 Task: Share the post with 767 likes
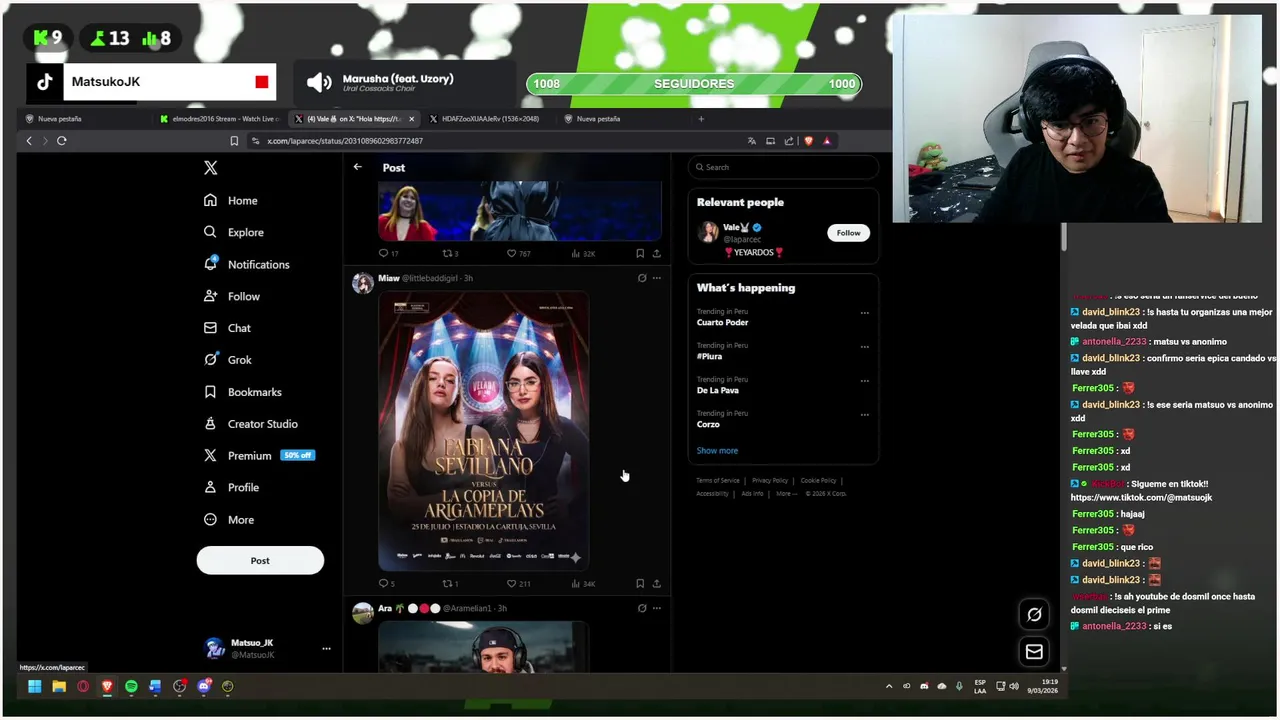656,253
